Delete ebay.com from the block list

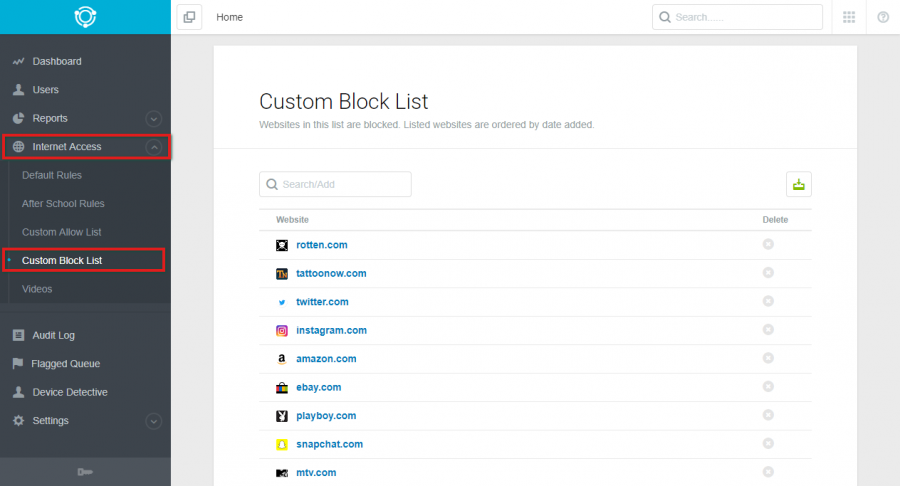768,386
